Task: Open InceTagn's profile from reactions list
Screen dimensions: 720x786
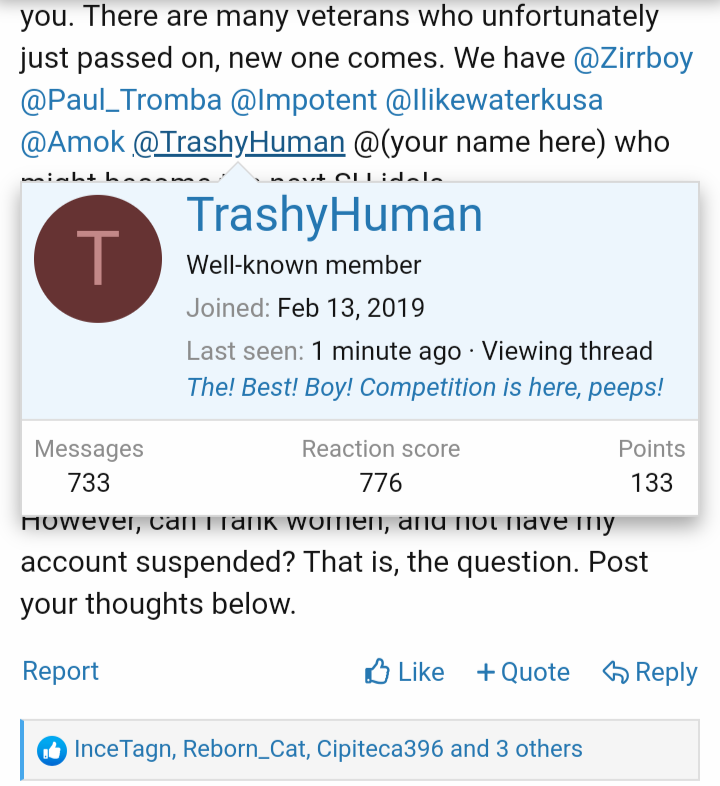Action: click(x=122, y=749)
